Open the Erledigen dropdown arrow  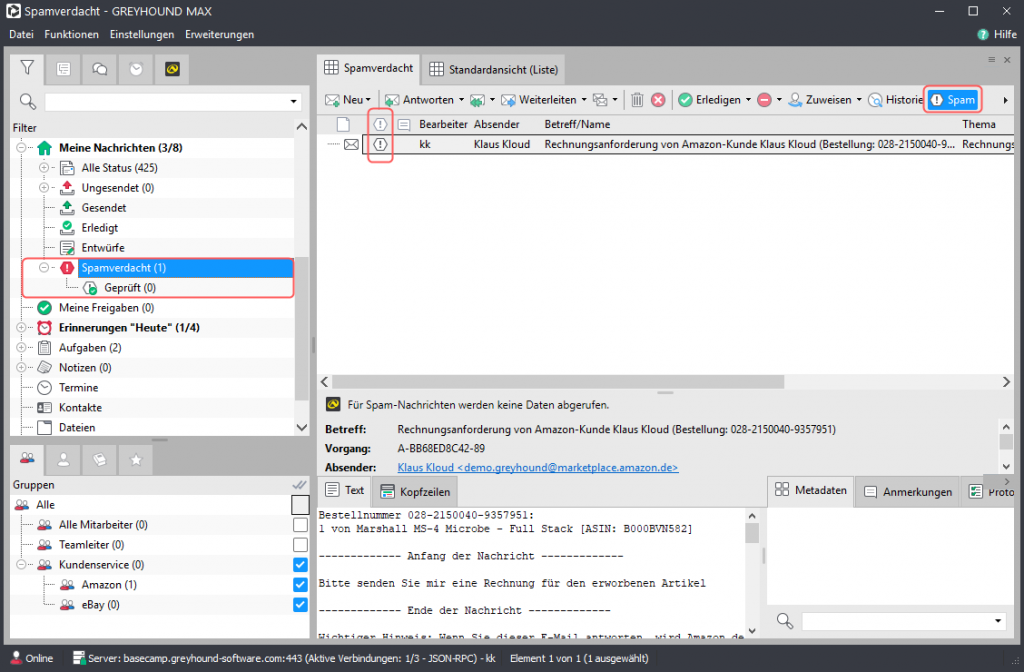point(748,100)
